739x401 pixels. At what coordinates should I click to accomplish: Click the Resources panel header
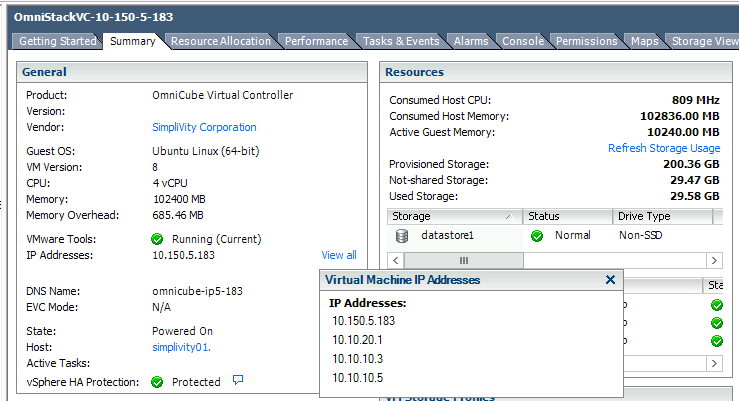pos(556,72)
